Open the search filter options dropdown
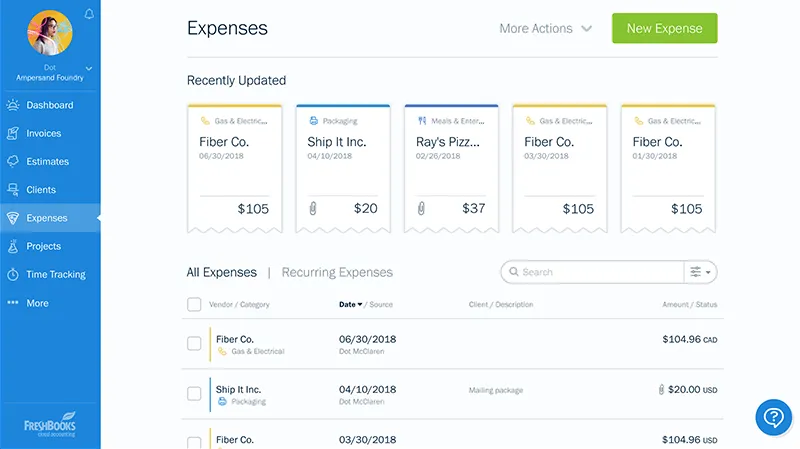Screen dimensions: 800x449 pyautogui.click(x=700, y=272)
